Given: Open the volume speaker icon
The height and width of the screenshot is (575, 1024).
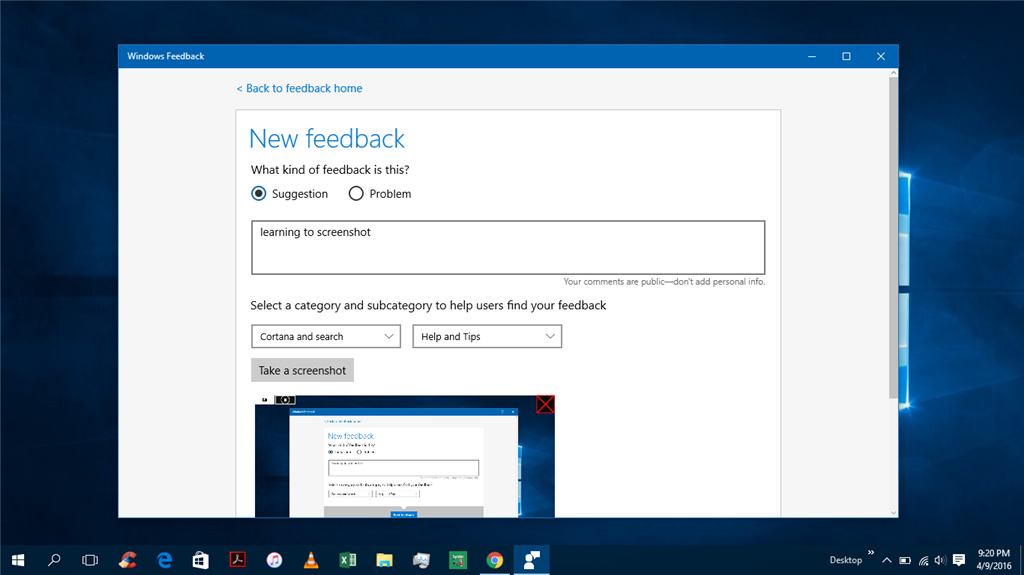Looking at the screenshot, I should coord(940,560).
